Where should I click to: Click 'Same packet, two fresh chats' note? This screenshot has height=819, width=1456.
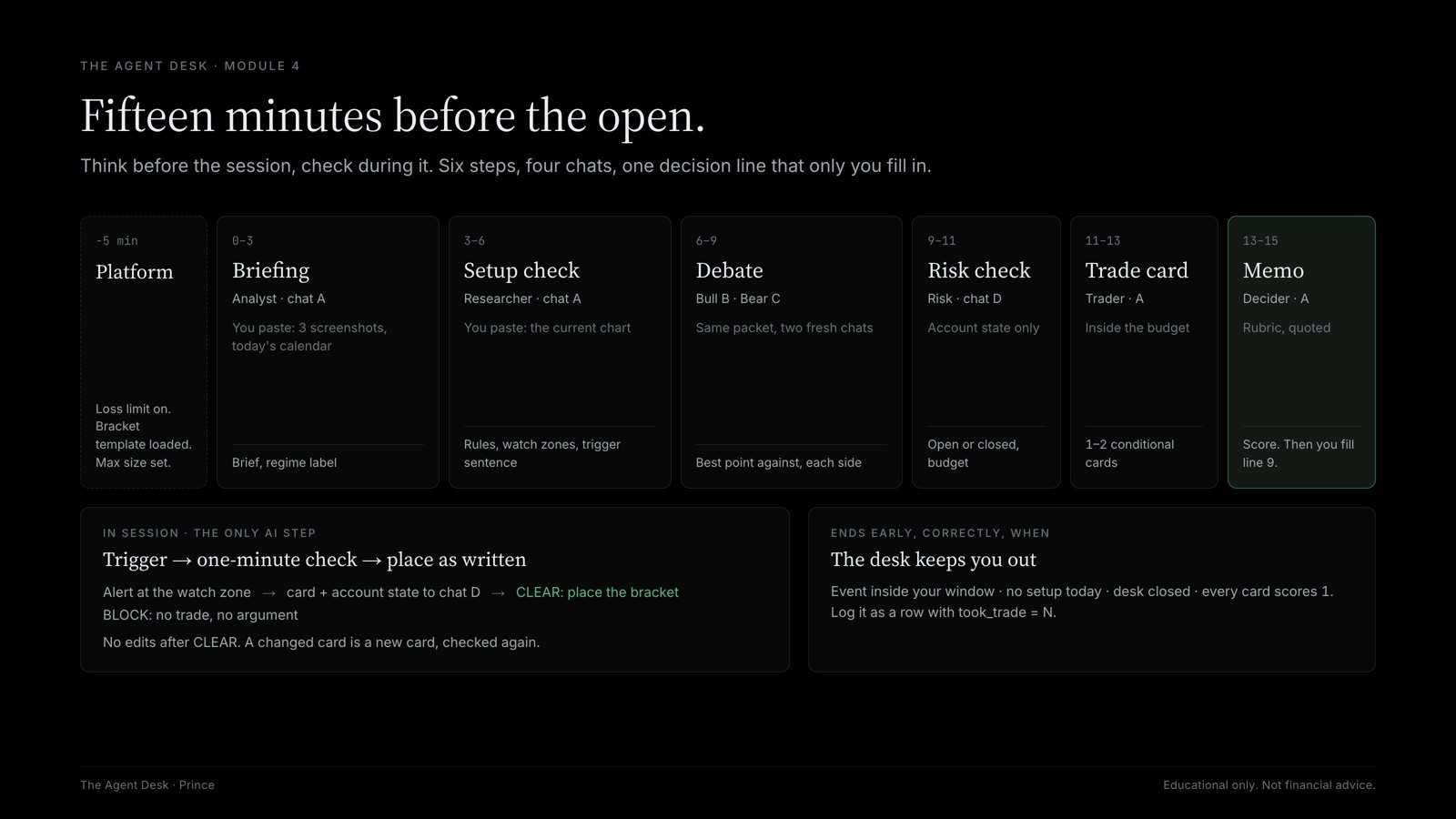point(784,328)
